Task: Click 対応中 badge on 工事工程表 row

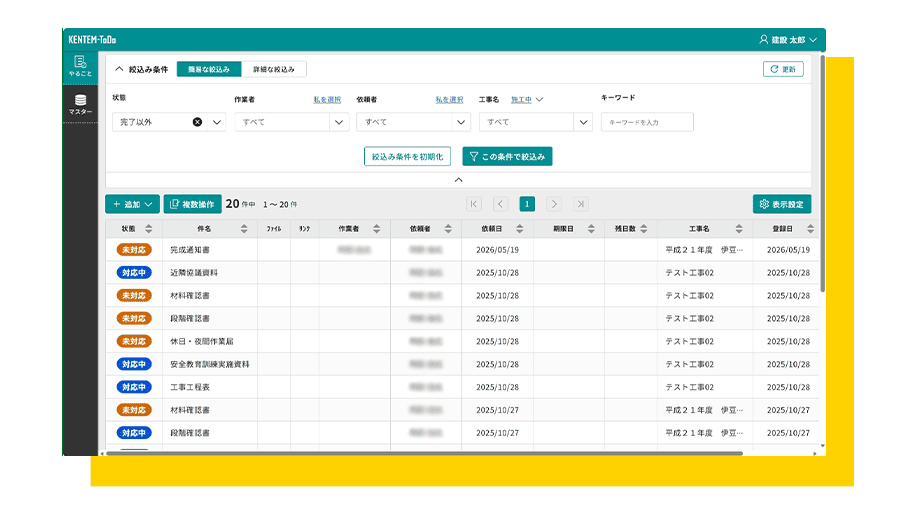Action: coord(134,387)
